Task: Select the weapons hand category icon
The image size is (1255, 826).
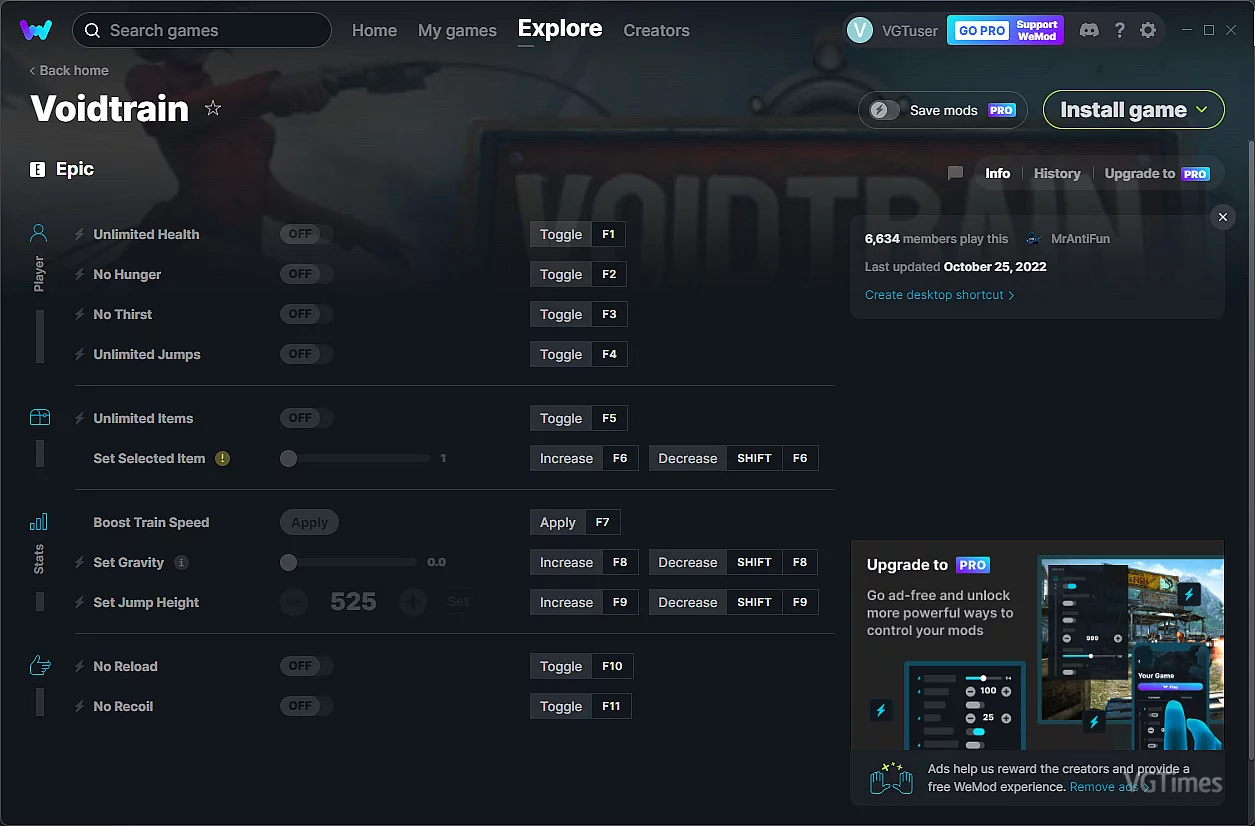Action: pos(39,665)
